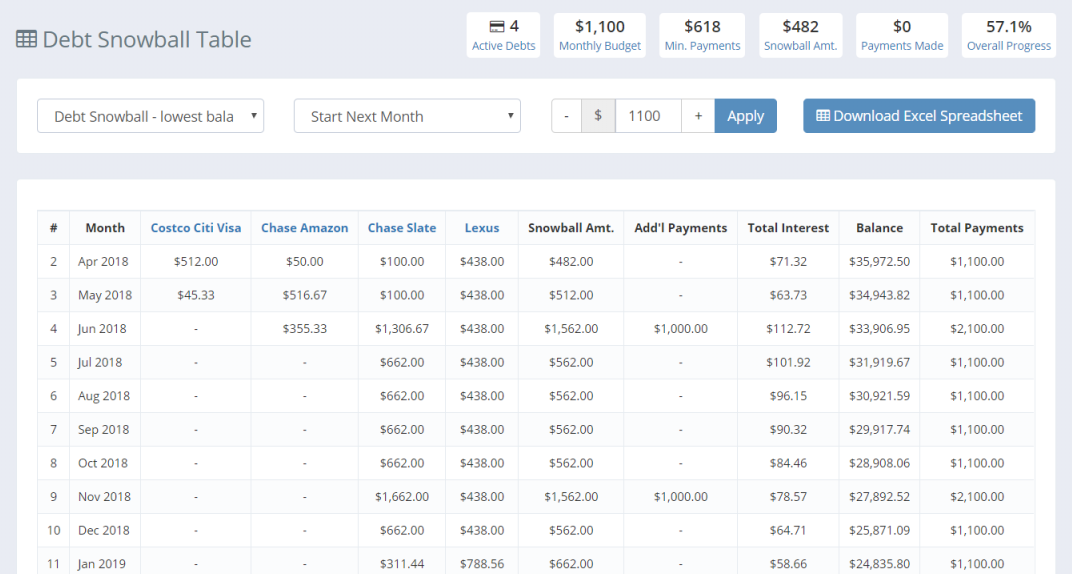The image size is (1072, 574).
Task: Click the budget amount field showing 1100
Action: tap(648, 116)
